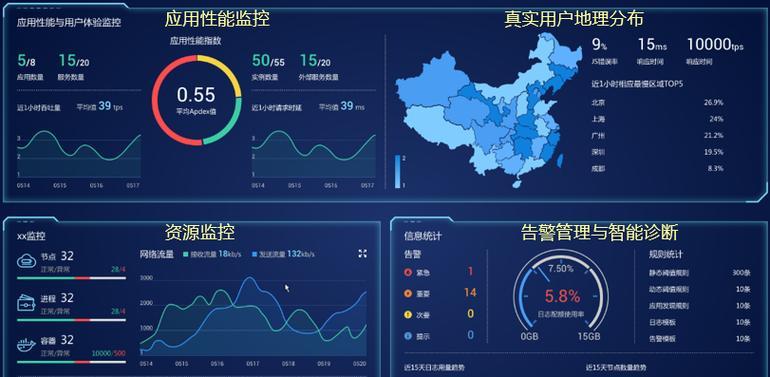The height and width of the screenshot is (377, 770).
Task: Click the fullscreen expand icon on 网络流量 chart
Action: [362, 253]
